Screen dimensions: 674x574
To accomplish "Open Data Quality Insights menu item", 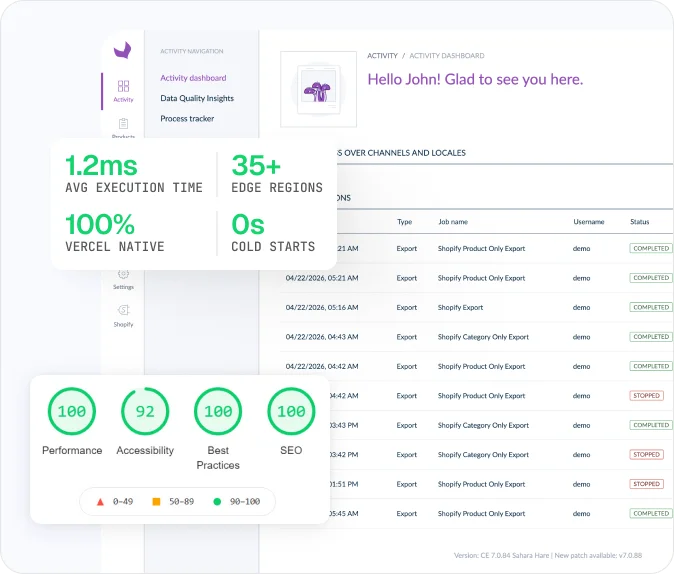I will point(197,98).
